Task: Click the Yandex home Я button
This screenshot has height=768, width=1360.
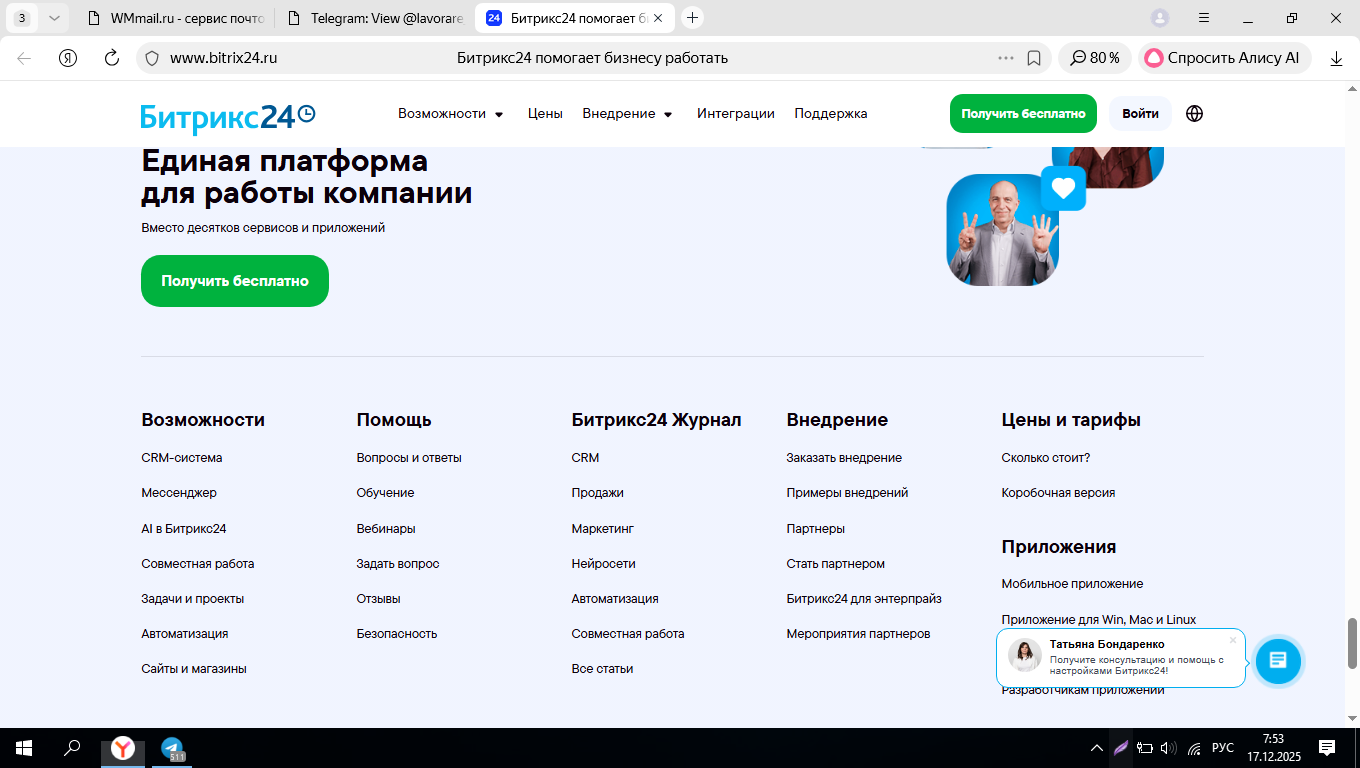Action: pos(68,58)
